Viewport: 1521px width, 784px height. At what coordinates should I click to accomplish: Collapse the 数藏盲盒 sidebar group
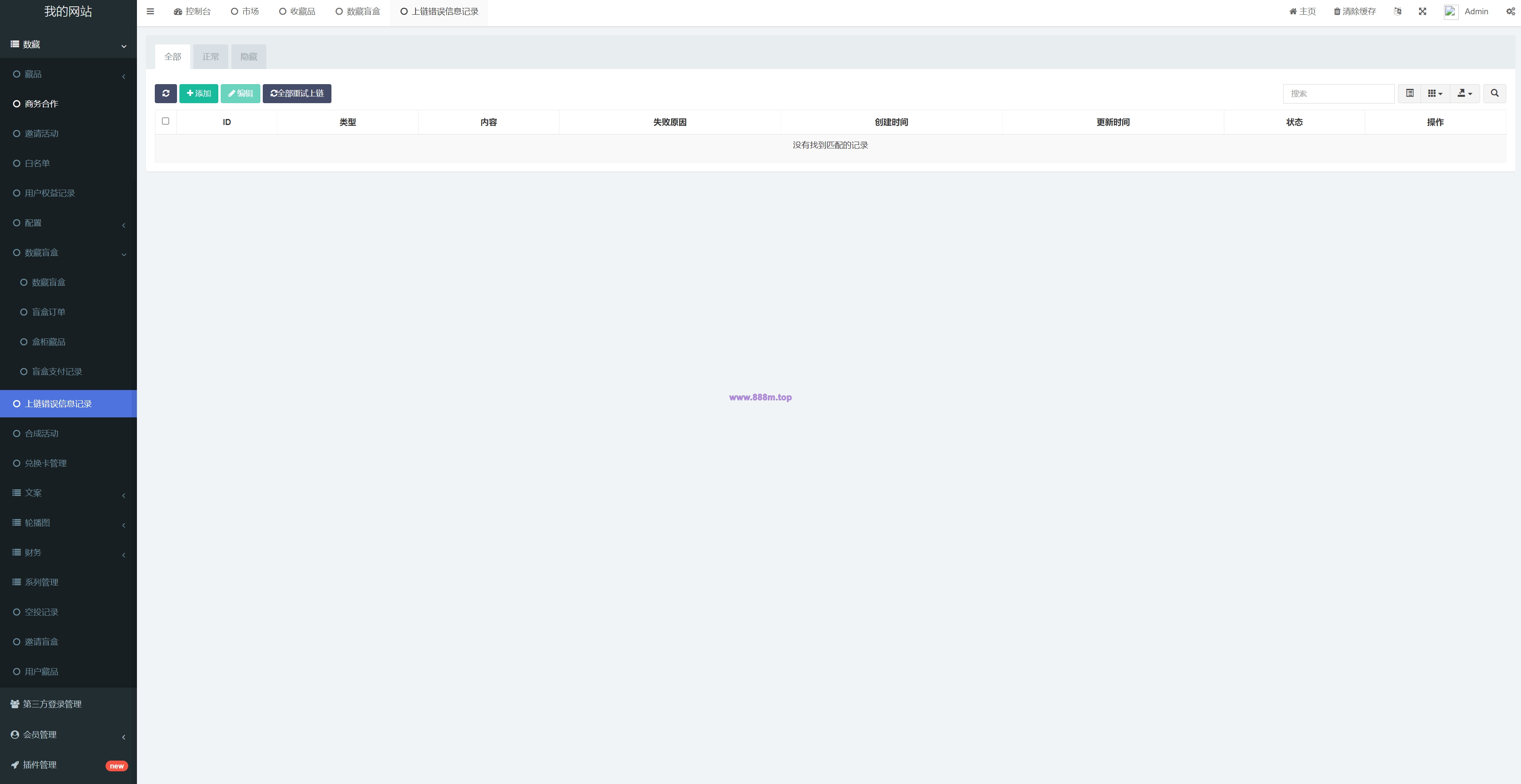tap(69, 253)
